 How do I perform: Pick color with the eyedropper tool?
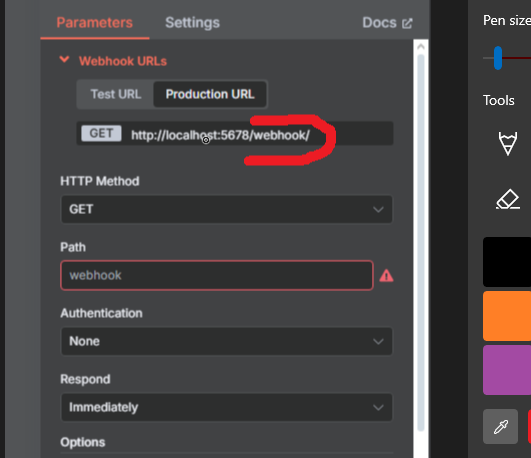point(500,426)
